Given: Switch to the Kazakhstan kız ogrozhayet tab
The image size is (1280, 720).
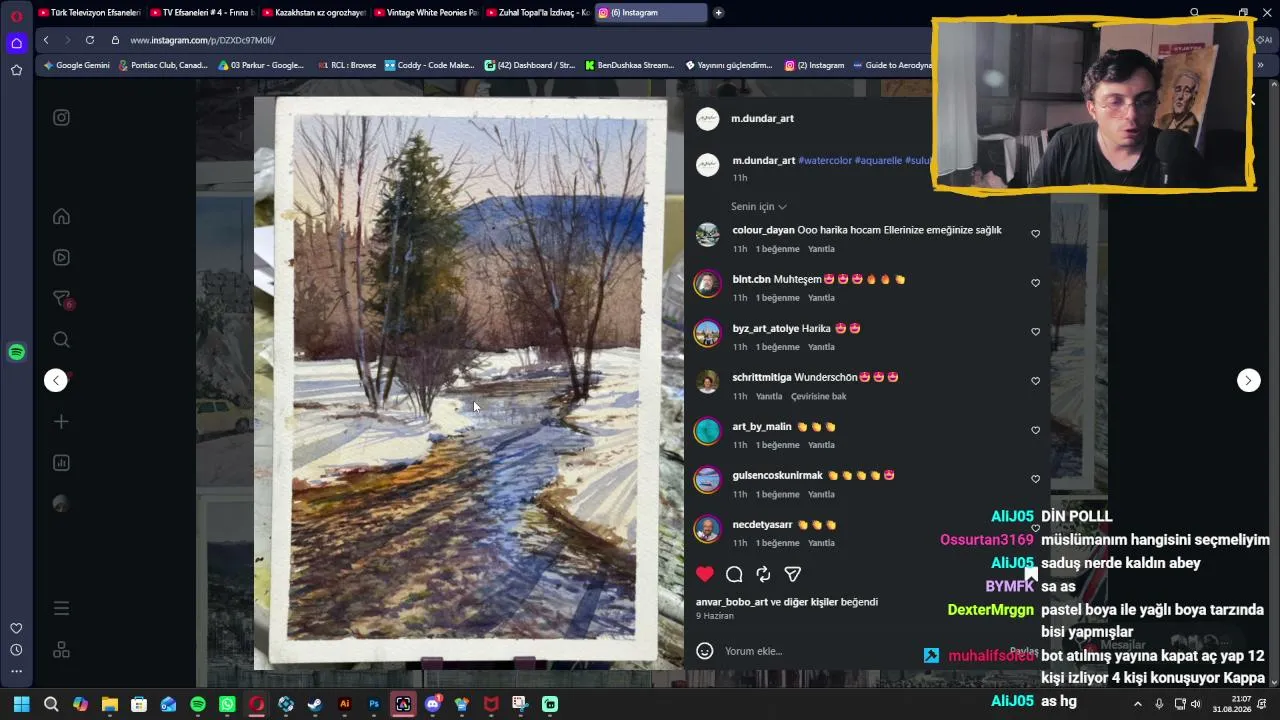Looking at the screenshot, I should [313, 13].
